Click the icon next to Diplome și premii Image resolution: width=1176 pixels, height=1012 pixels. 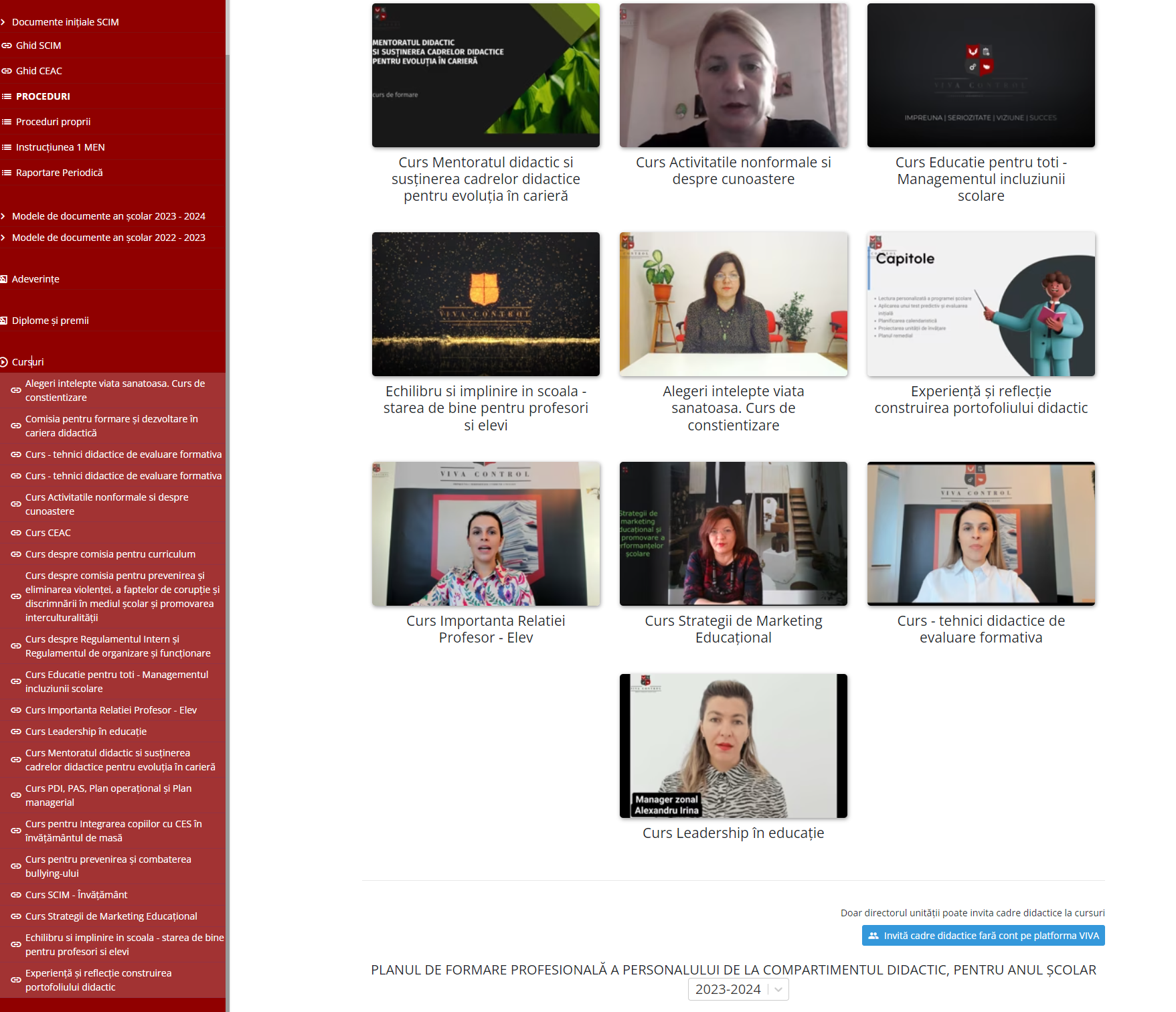(4, 321)
